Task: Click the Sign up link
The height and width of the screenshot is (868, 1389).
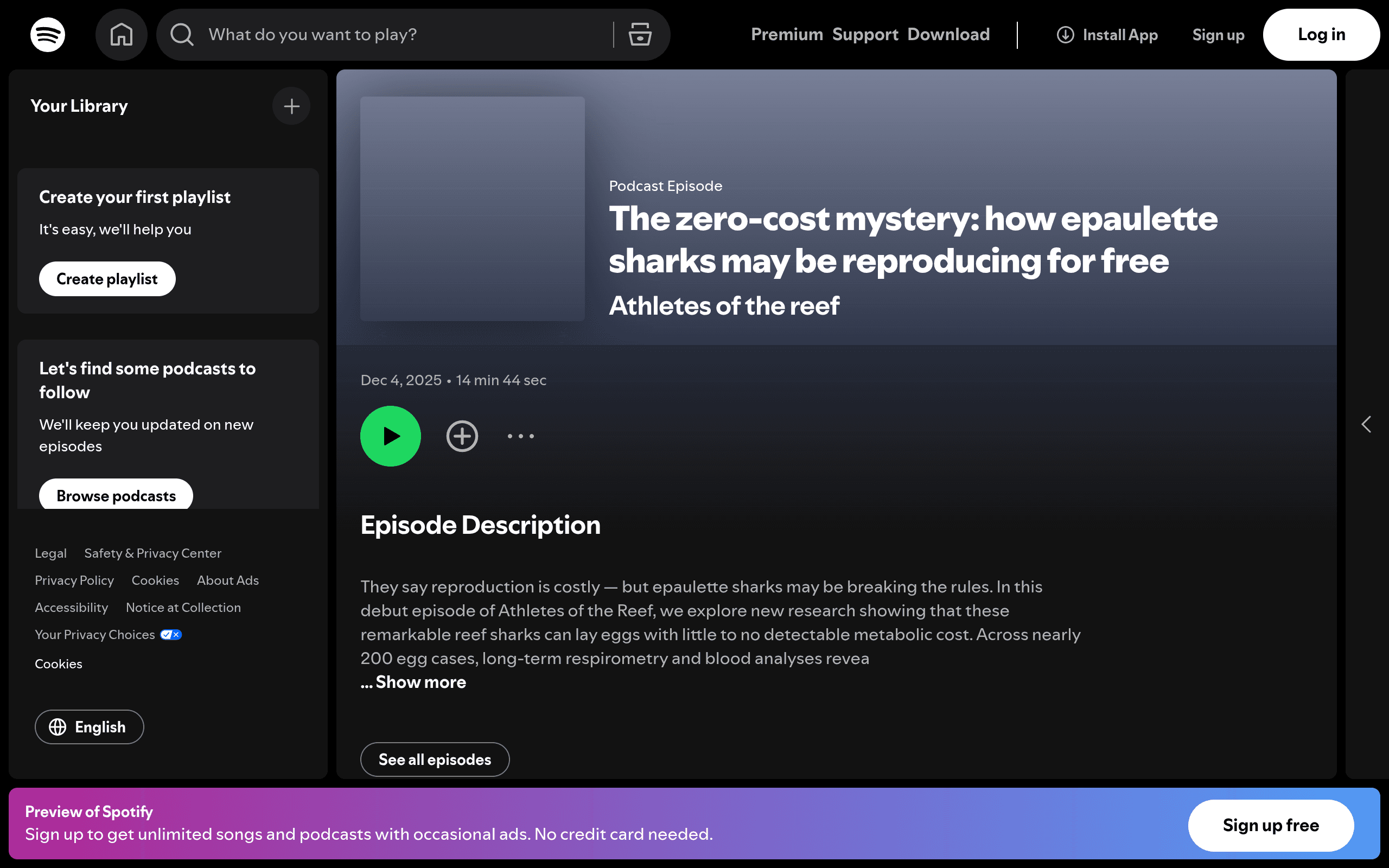Action: pyautogui.click(x=1218, y=35)
